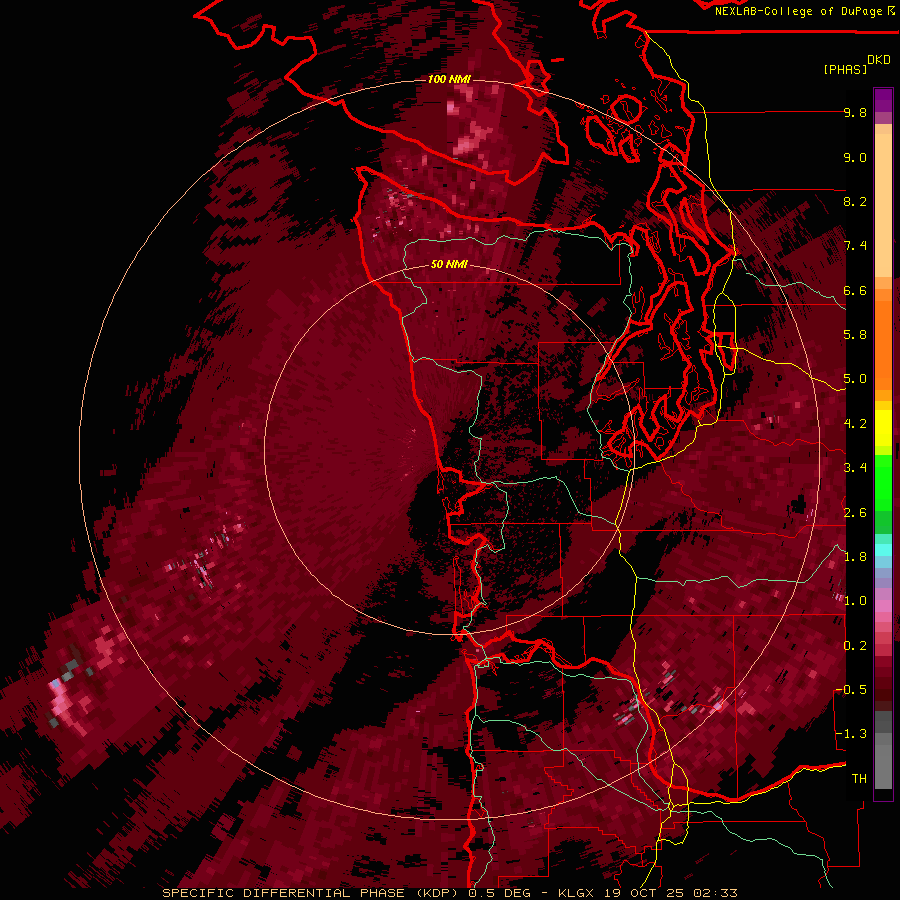Click the 100 NMI range ring label
Screen dimensions: 900x900
pyautogui.click(x=449, y=79)
